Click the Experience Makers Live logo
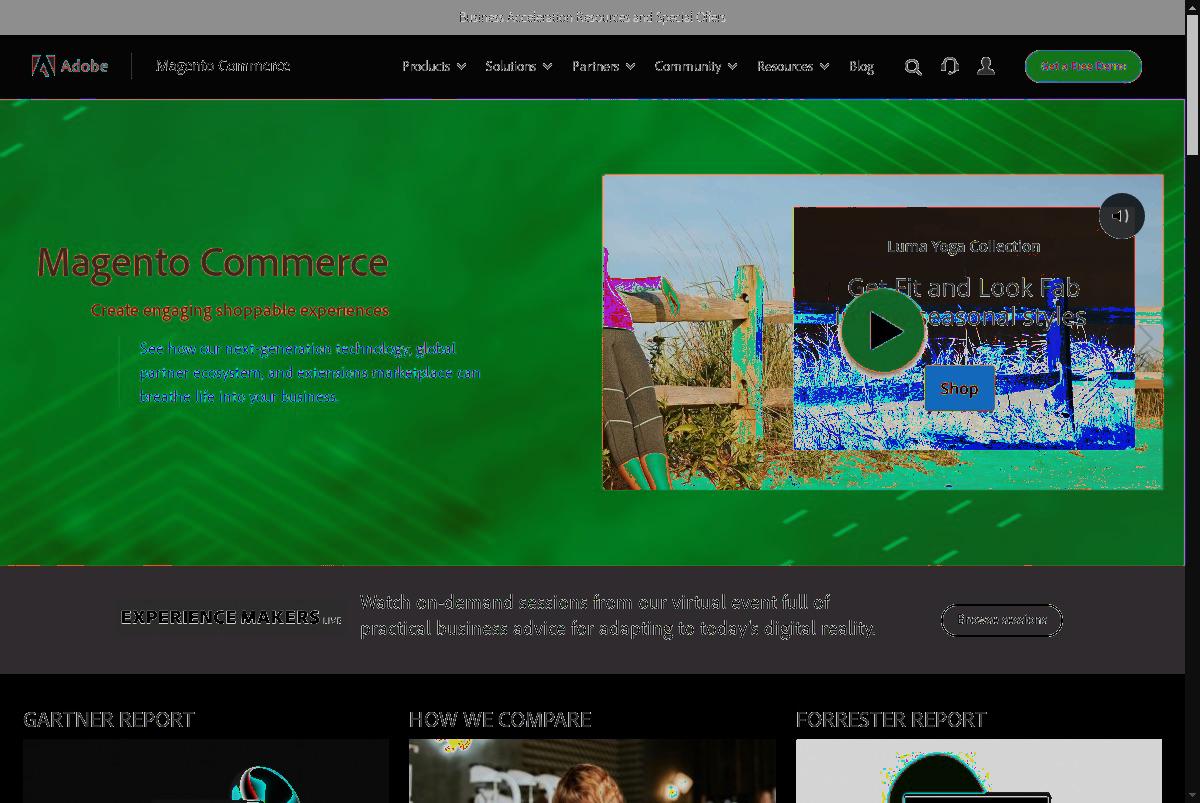Screen dimensions: 1200x803 [231, 618]
